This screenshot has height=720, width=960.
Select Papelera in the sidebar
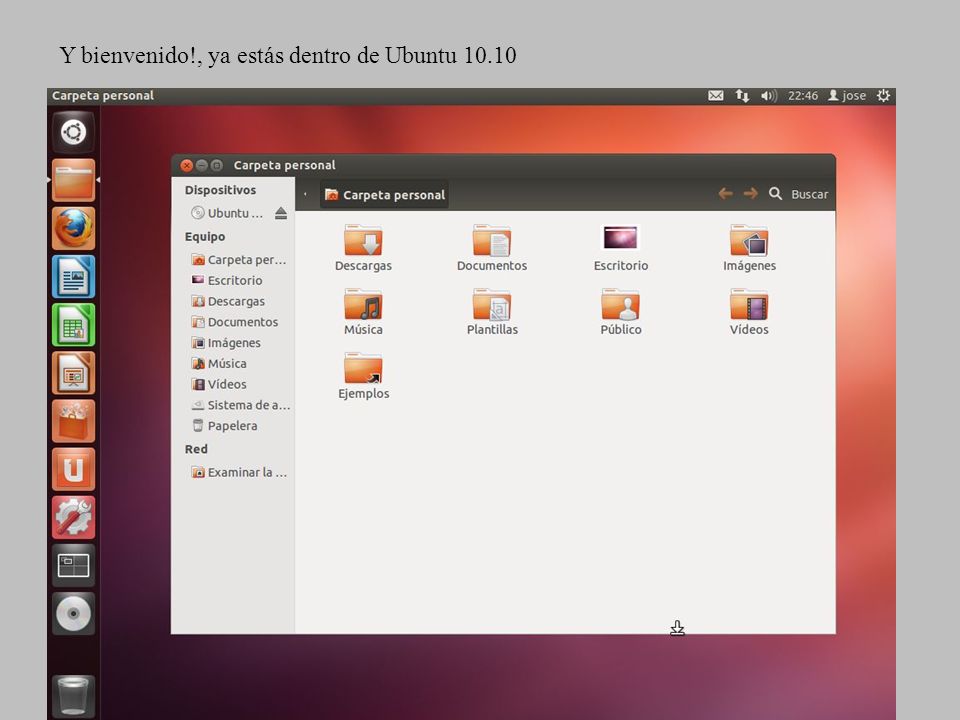point(224,426)
